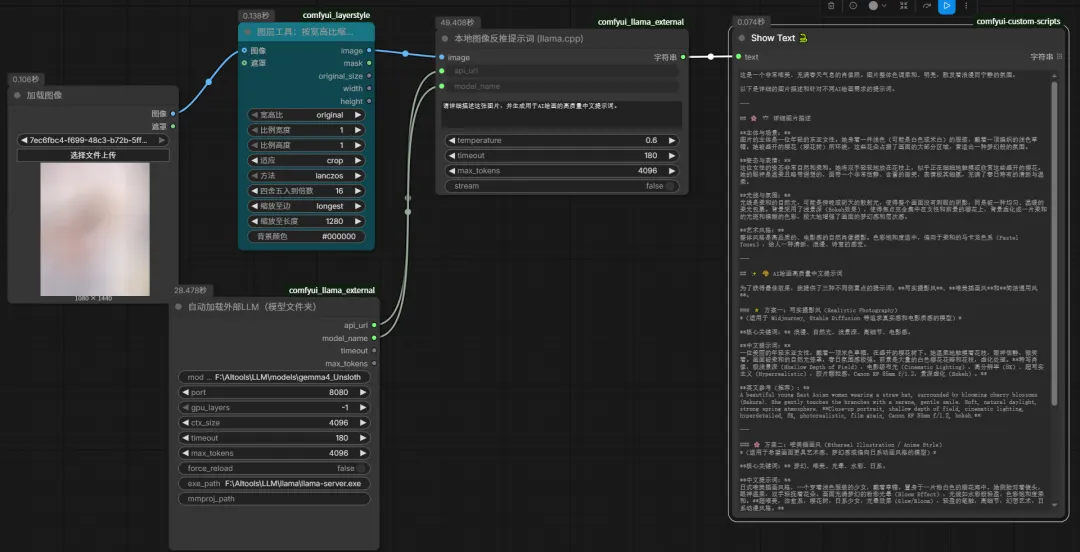Screen dimensions: 1080x552
Task: Click the blurred image preview thumbnail
Action: point(95,229)
